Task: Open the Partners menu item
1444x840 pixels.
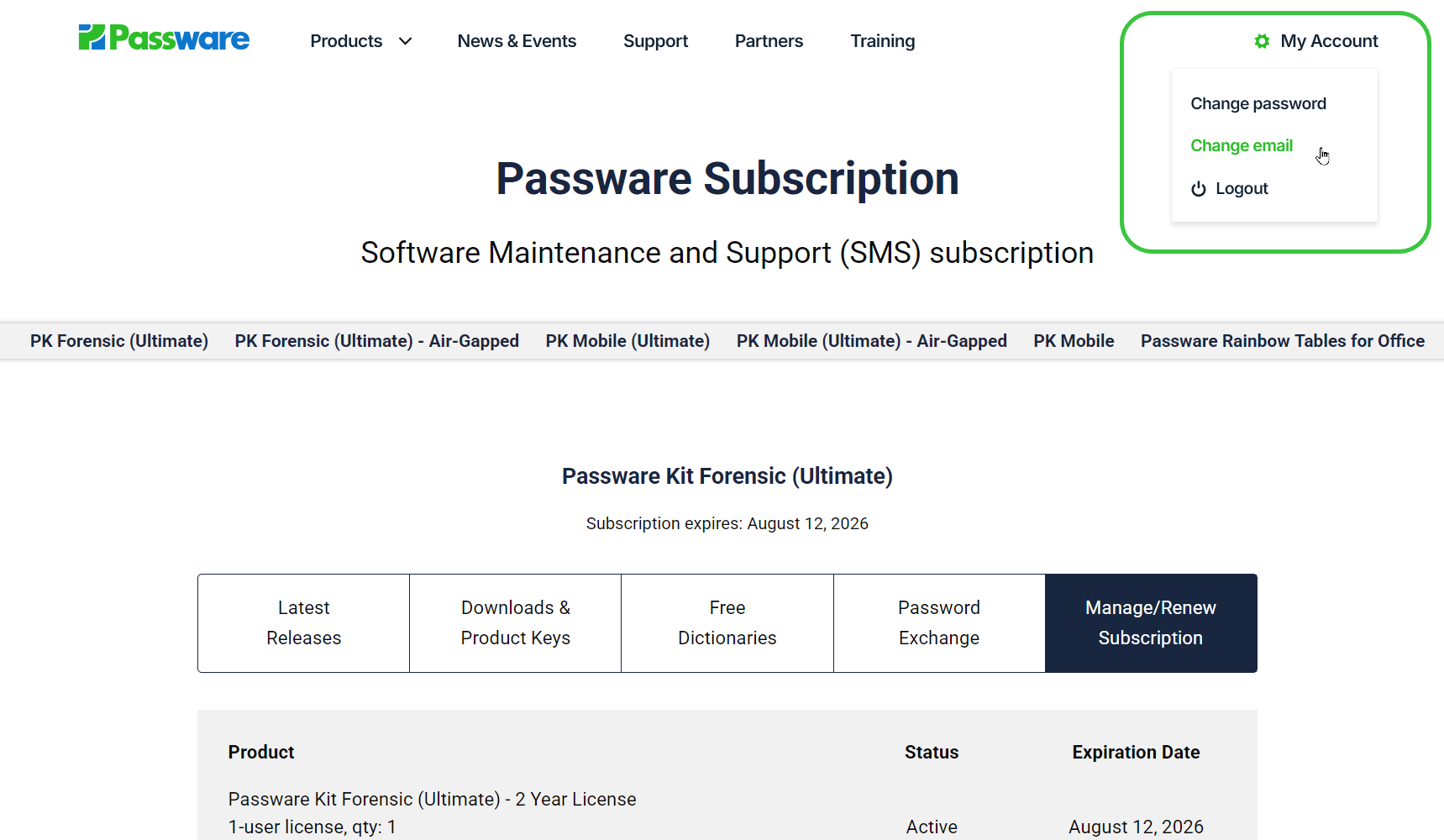Action: [769, 41]
